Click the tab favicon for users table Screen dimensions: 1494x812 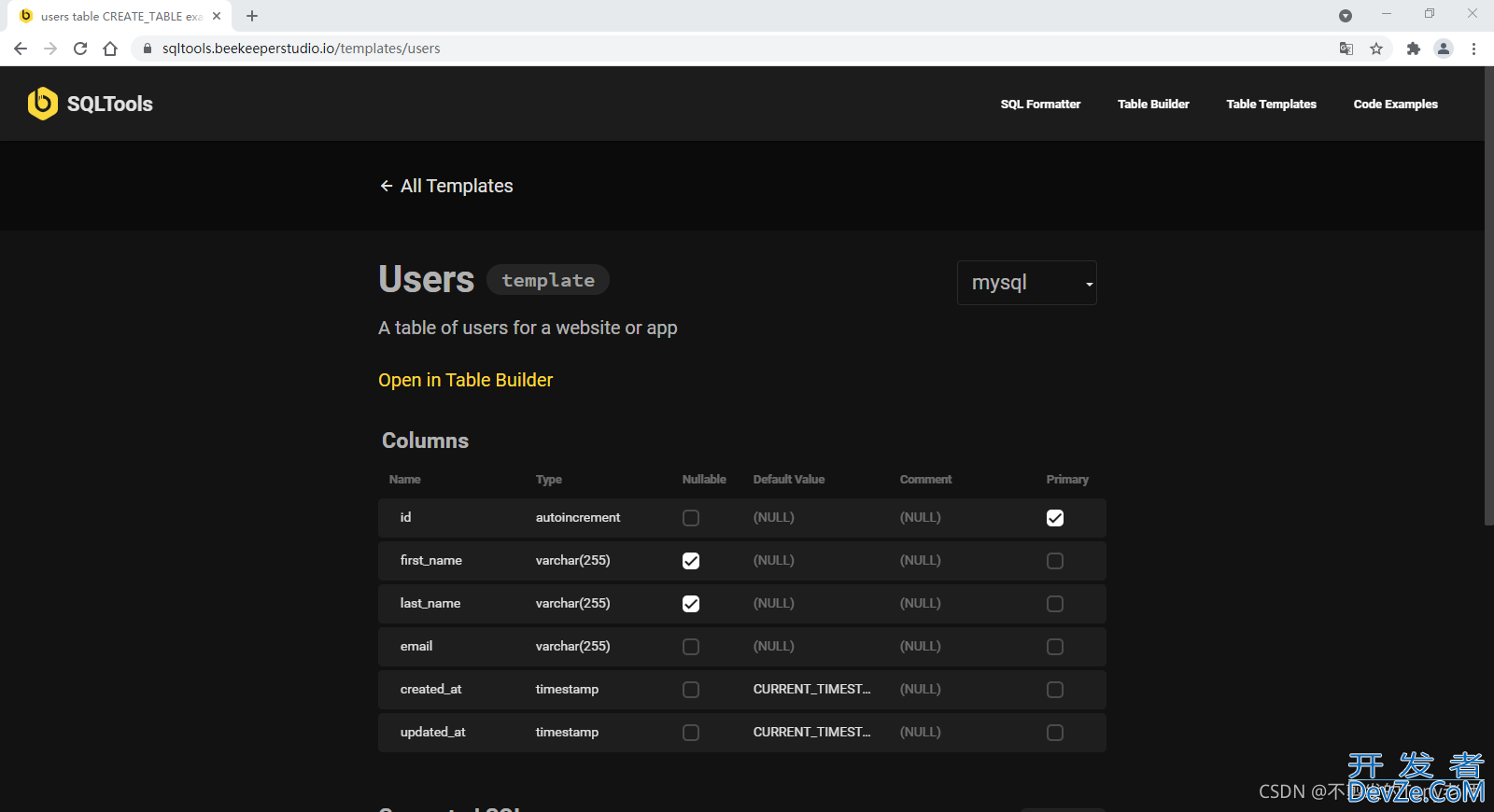[x=26, y=16]
